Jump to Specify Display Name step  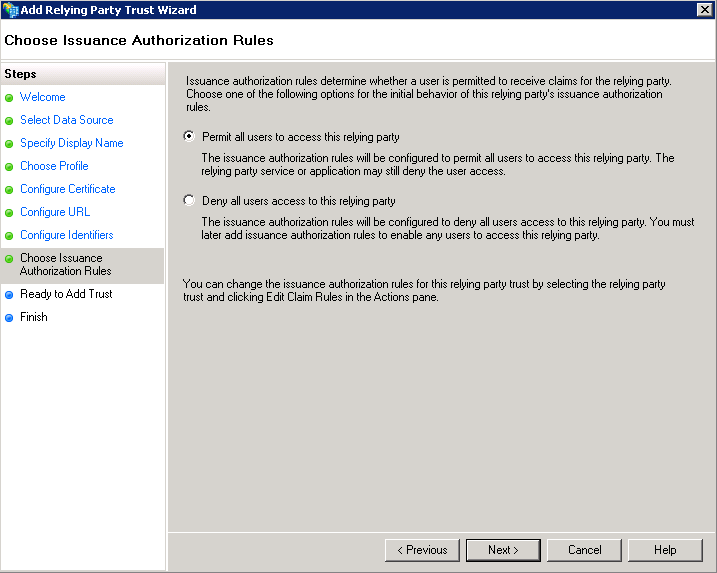(72, 143)
